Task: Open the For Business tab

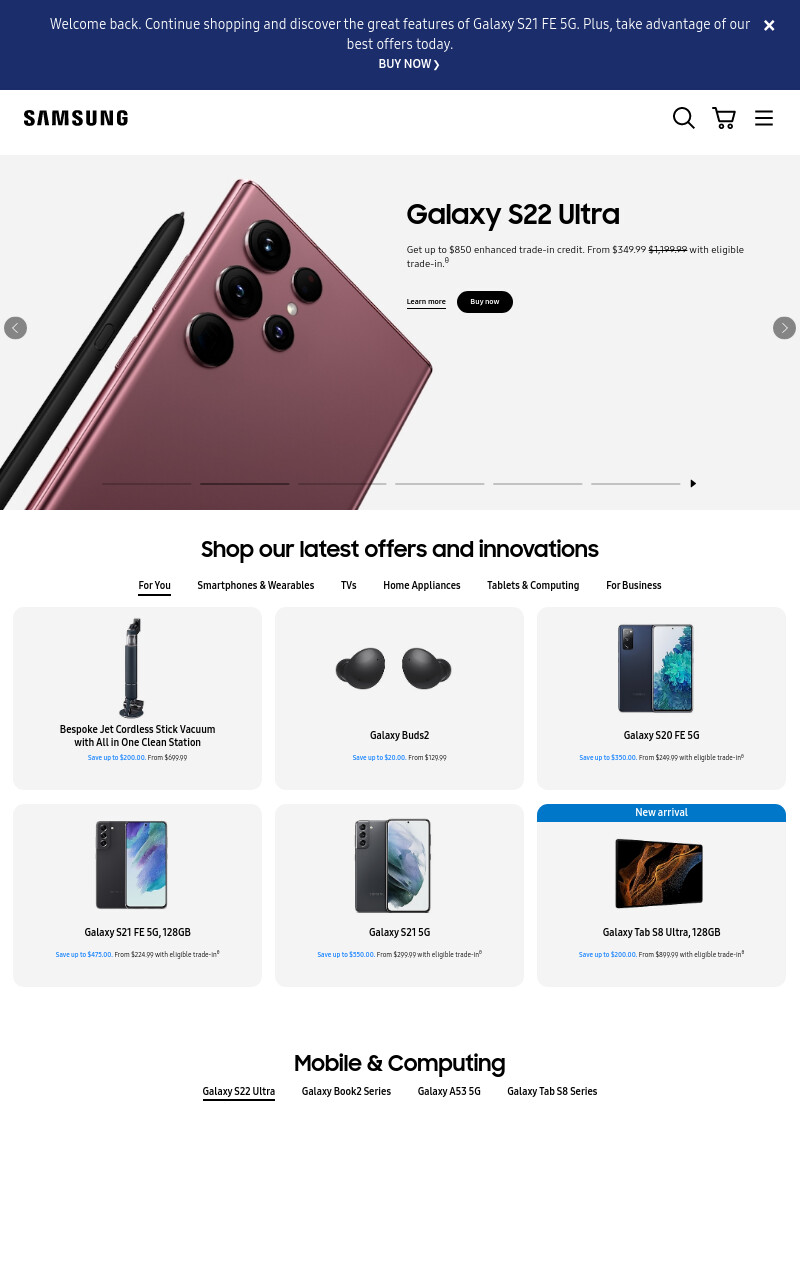Action: pyautogui.click(x=634, y=586)
